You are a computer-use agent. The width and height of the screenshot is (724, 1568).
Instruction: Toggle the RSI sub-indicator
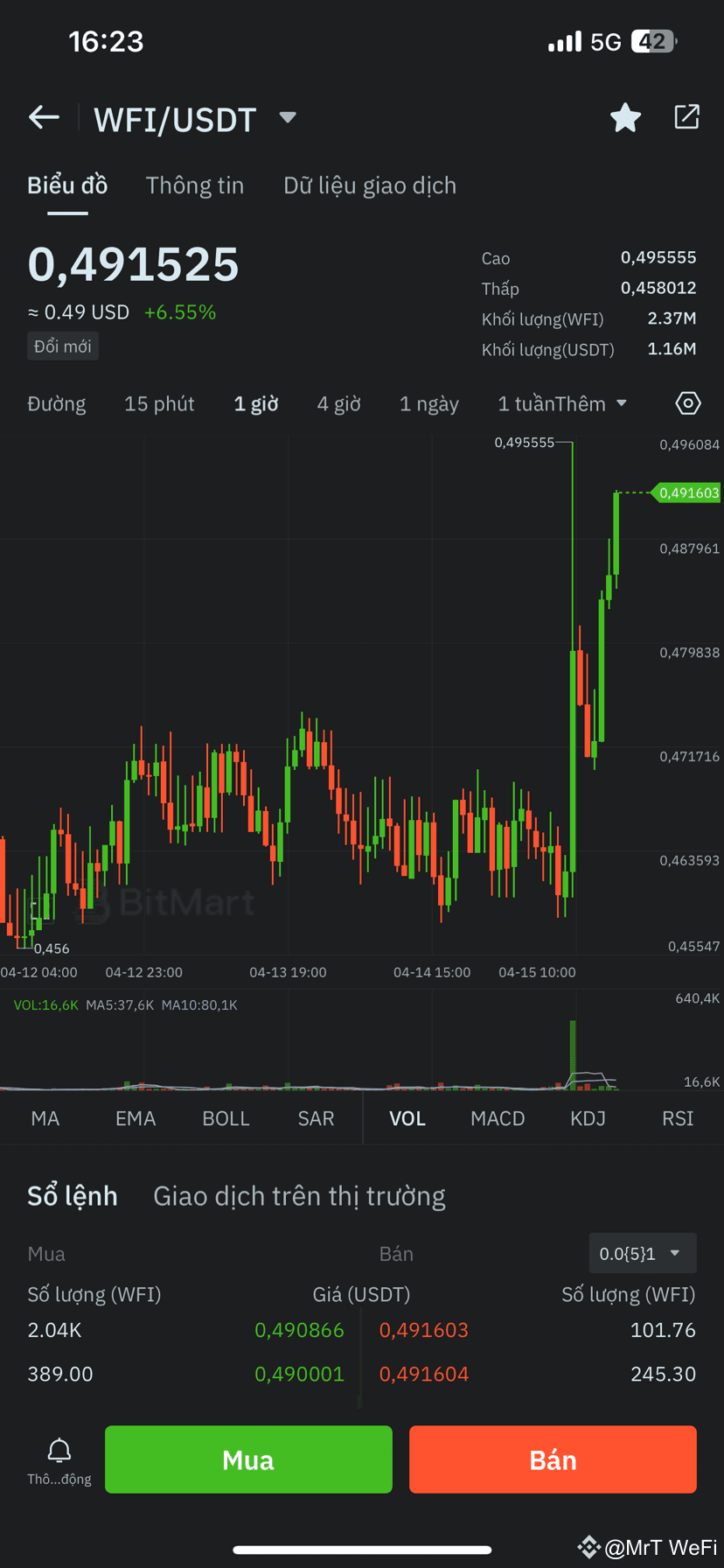(x=678, y=1118)
